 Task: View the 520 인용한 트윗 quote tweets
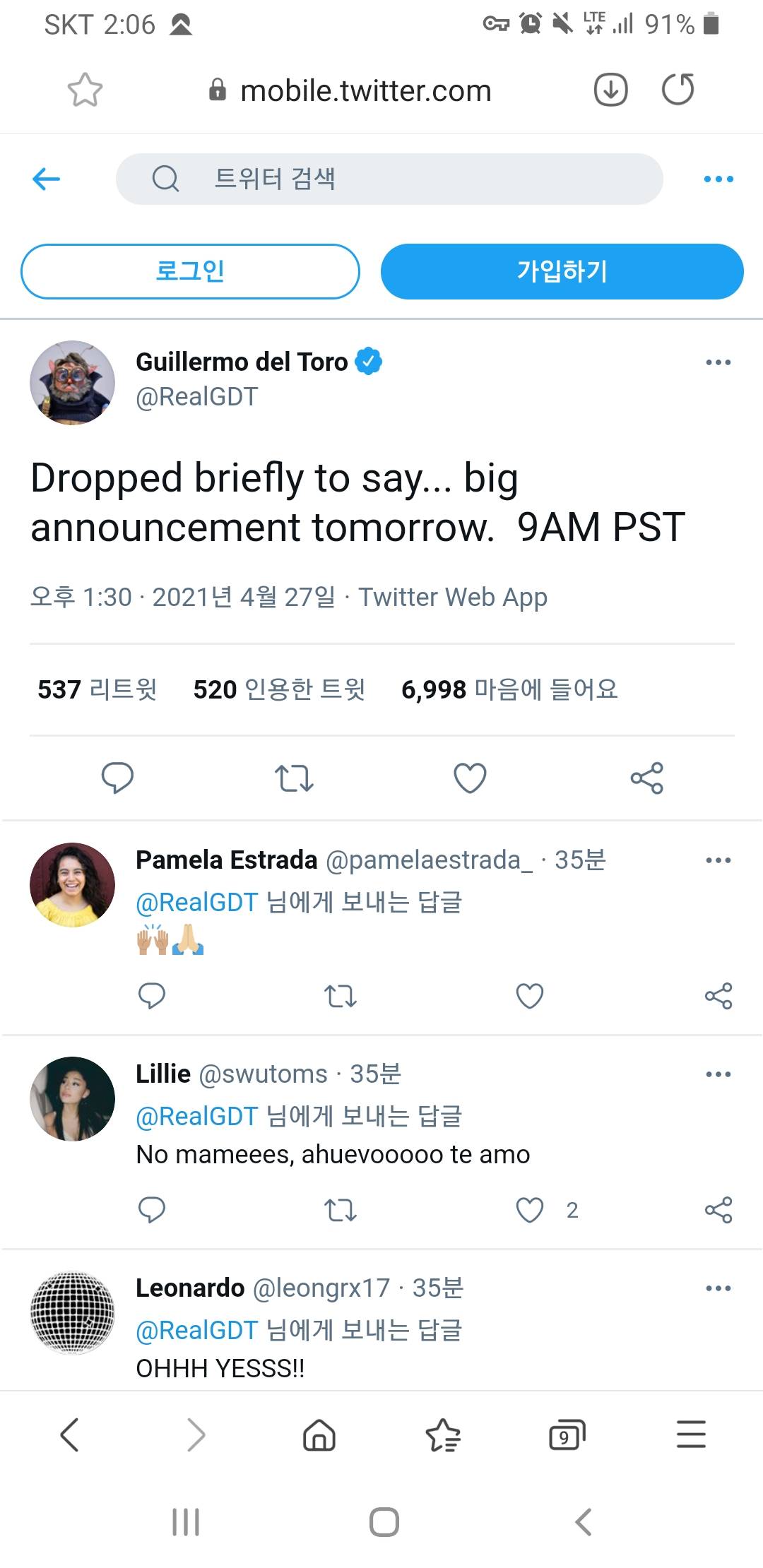tap(279, 689)
